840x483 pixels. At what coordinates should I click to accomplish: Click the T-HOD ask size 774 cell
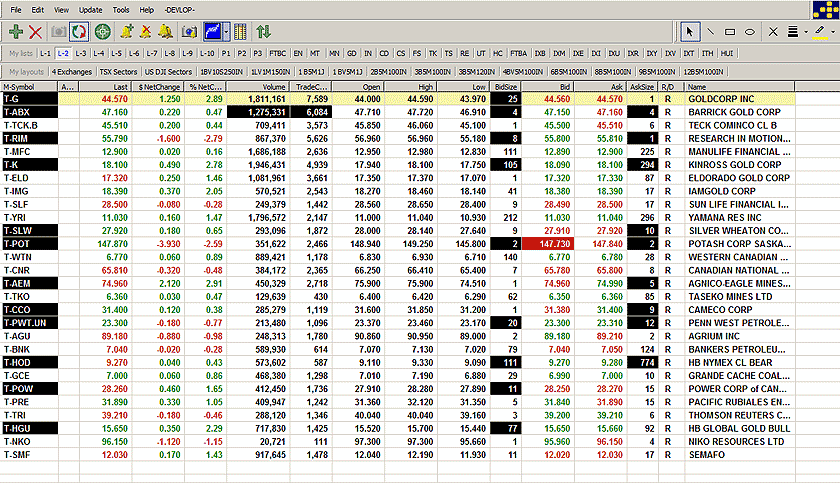click(642, 363)
